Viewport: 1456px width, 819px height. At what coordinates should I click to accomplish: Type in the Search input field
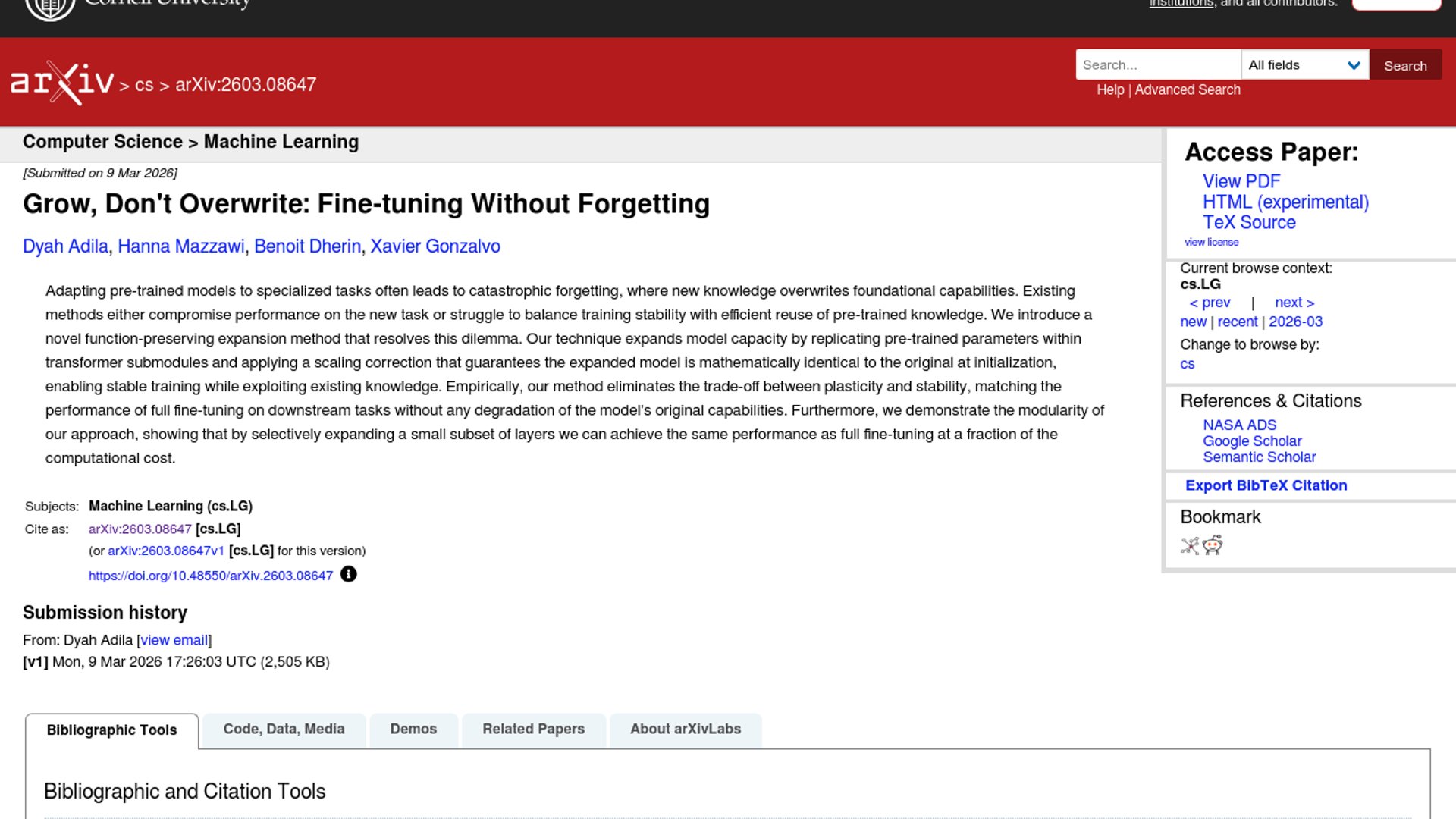(1157, 65)
